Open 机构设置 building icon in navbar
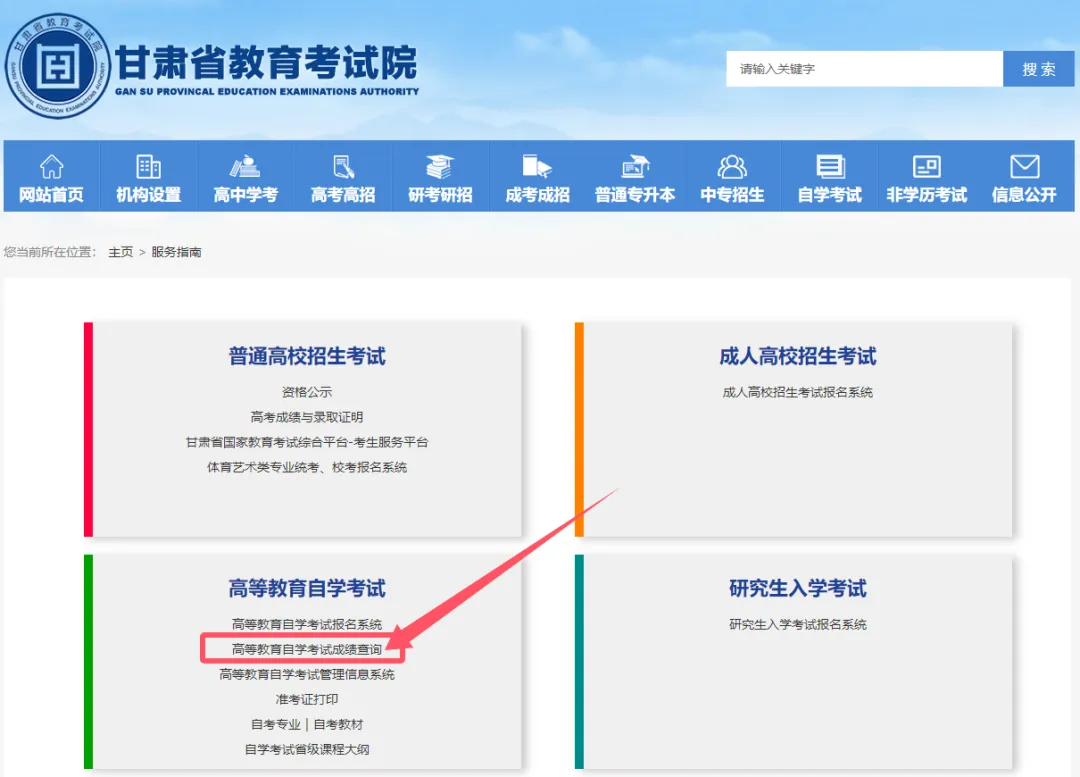 point(148,166)
